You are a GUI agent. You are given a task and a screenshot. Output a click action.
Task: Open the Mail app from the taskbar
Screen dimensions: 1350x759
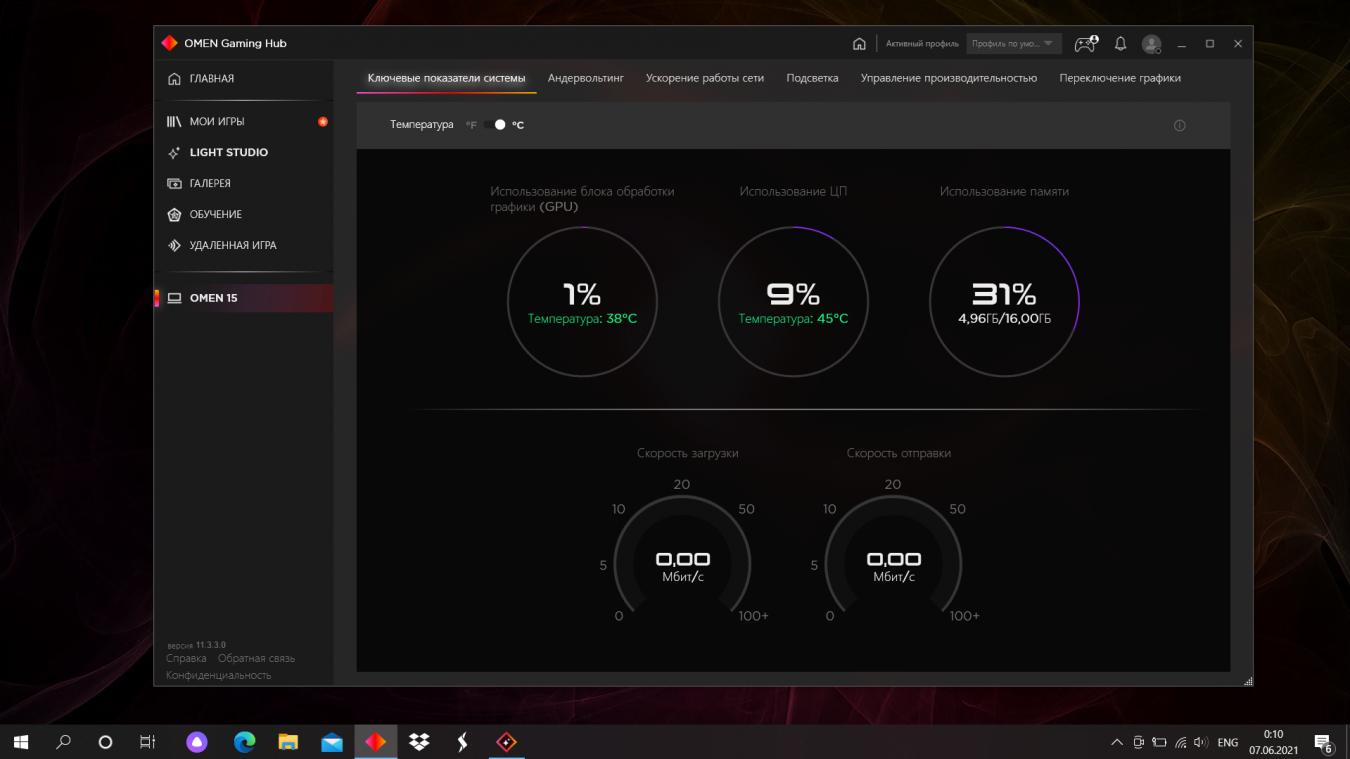(x=332, y=742)
